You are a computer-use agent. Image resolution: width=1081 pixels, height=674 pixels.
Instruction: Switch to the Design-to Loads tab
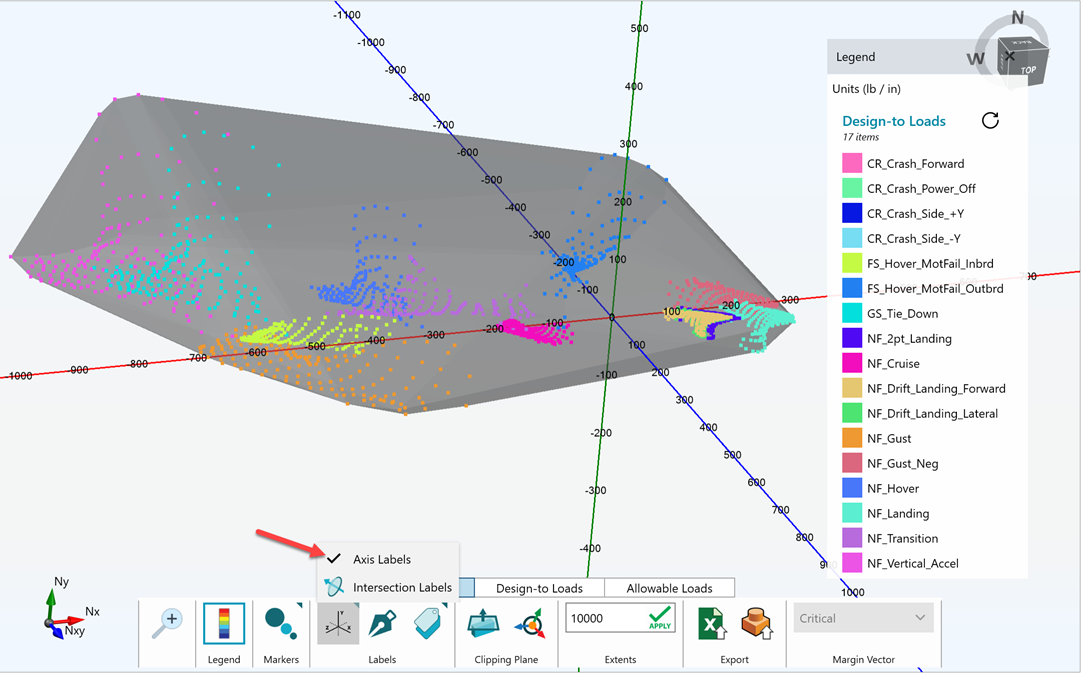point(539,588)
